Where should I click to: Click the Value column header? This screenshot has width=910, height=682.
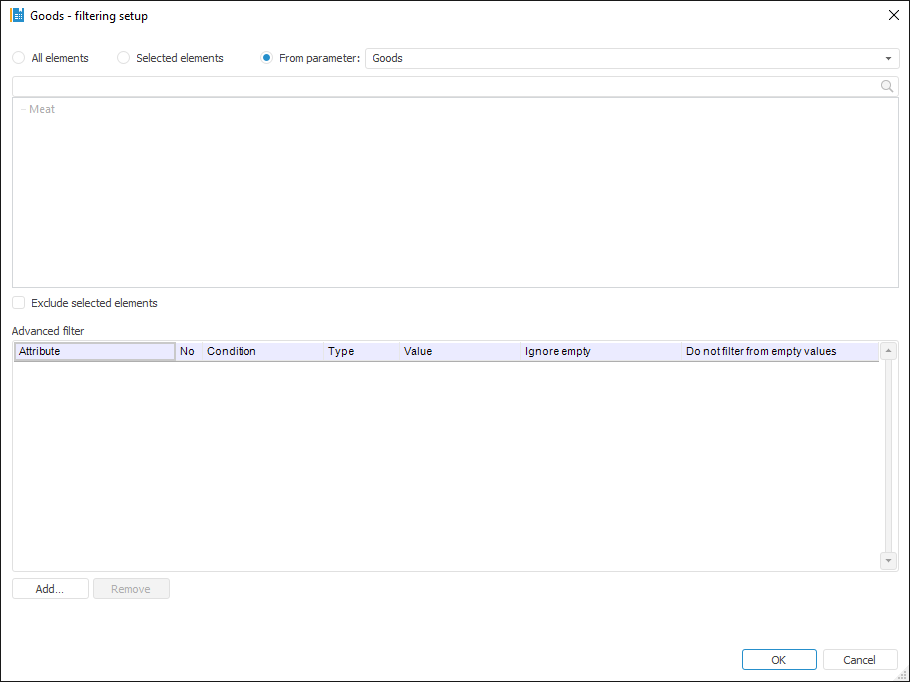459,352
